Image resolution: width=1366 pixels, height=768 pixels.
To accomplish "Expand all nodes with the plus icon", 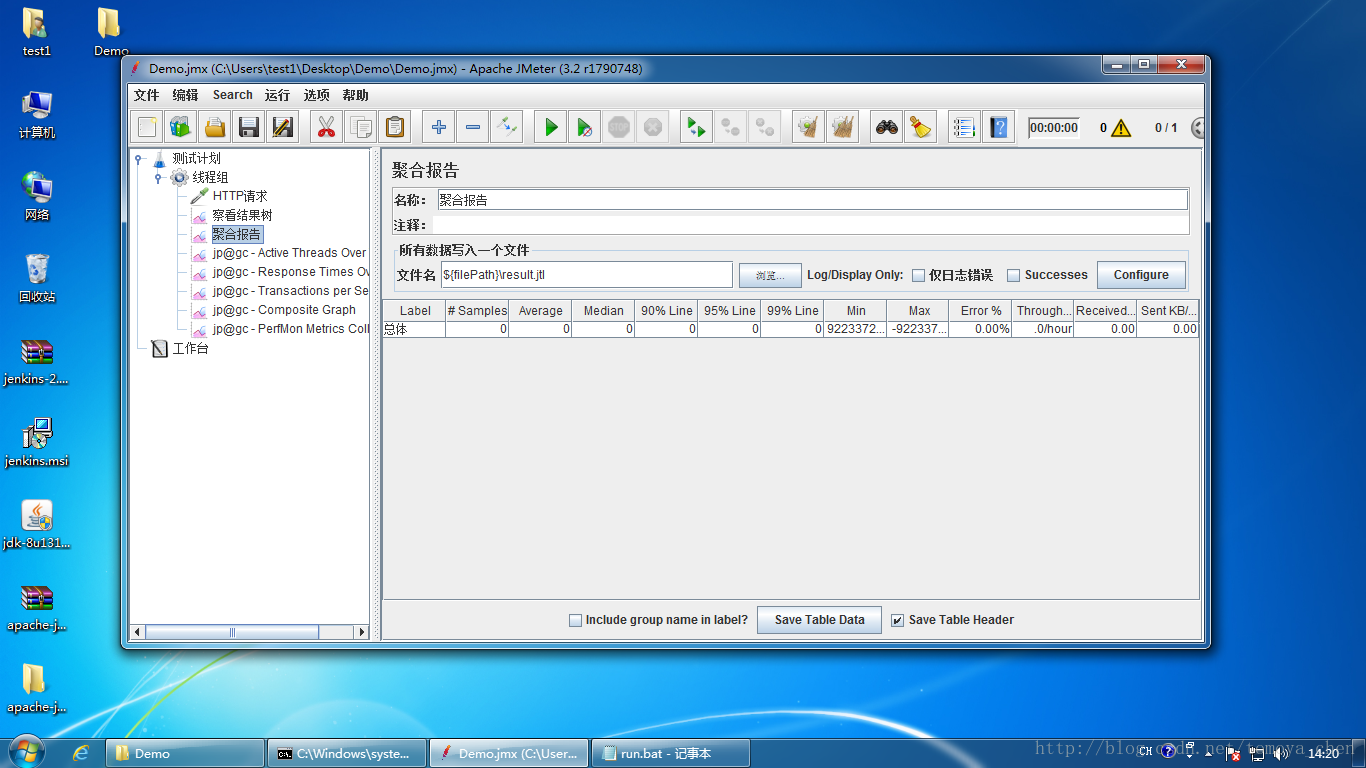I will click(438, 127).
